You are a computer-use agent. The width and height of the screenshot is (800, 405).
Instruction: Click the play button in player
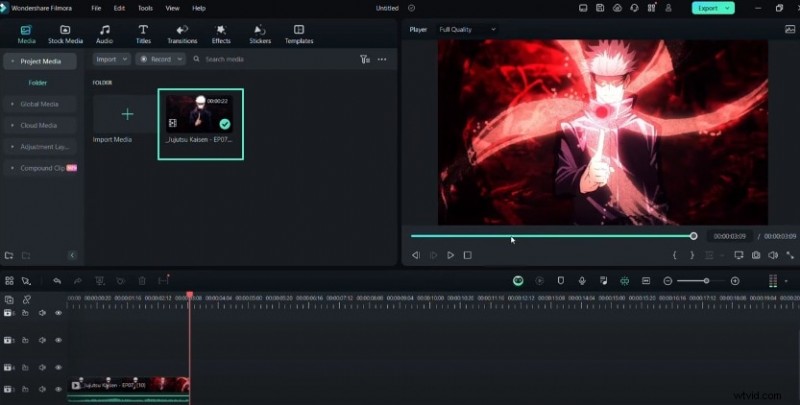point(451,255)
